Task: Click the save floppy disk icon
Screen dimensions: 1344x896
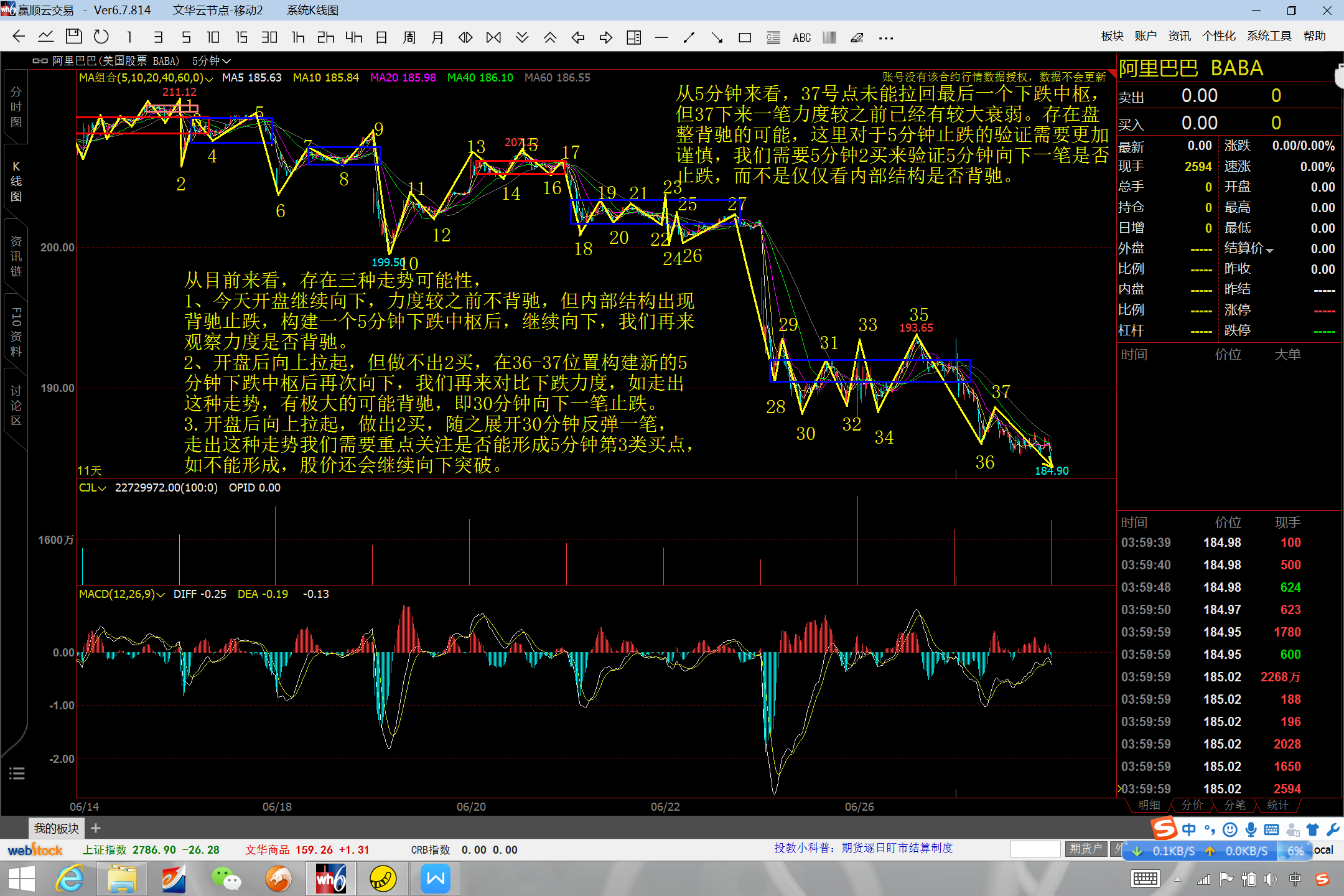Action: click(x=74, y=37)
